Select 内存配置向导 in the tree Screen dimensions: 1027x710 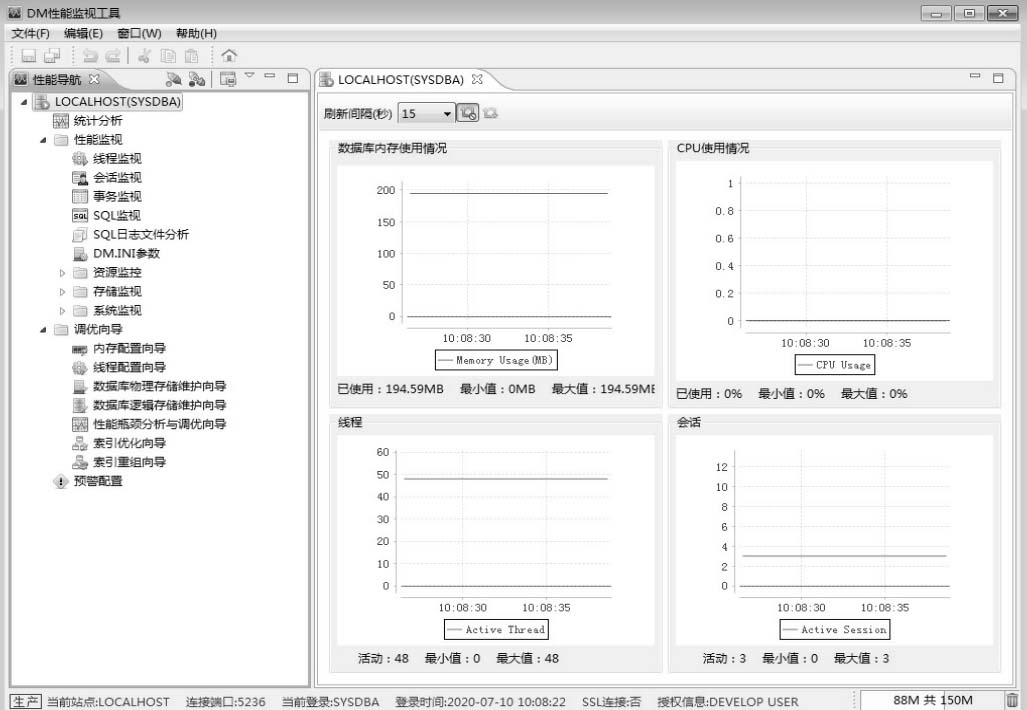coord(129,349)
